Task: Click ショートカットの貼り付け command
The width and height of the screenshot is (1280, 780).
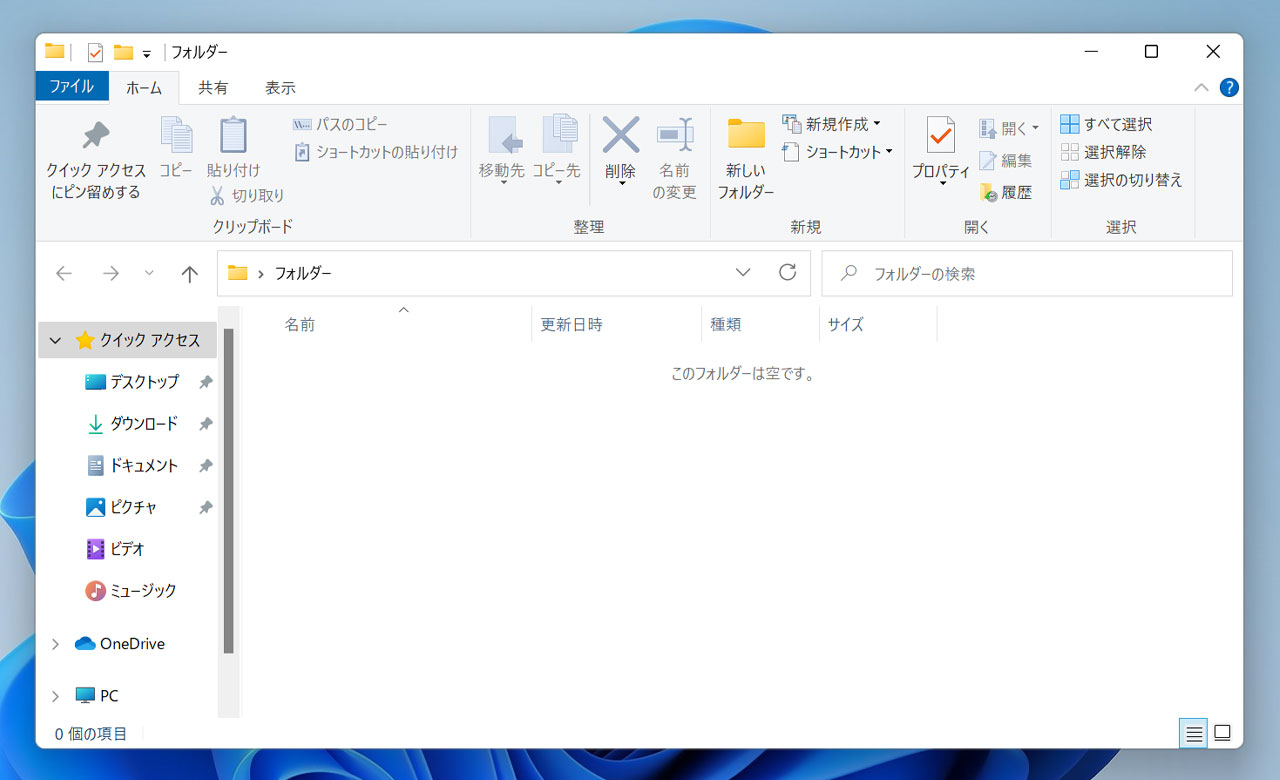Action: click(x=375, y=152)
